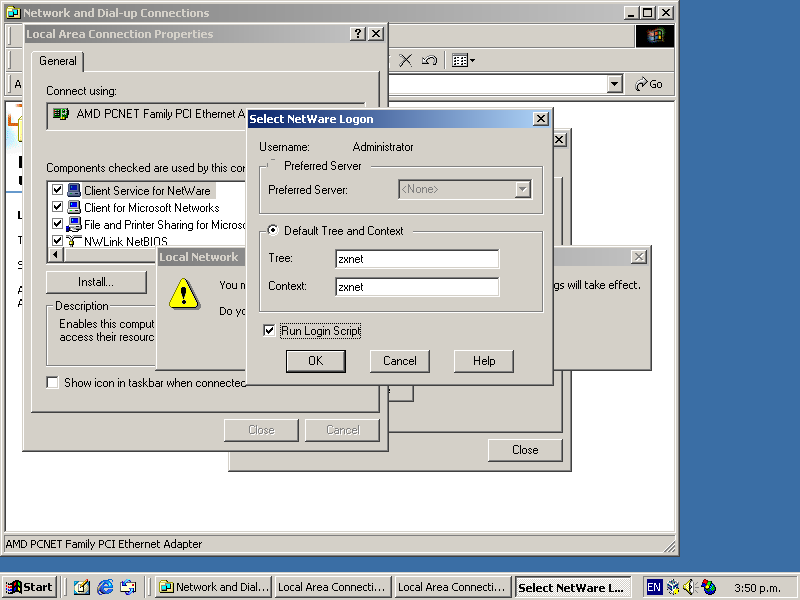Click the Close button in Local Area Connection Properties
Image resolution: width=800 pixels, height=600 pixels.
(x=261, y=430)
